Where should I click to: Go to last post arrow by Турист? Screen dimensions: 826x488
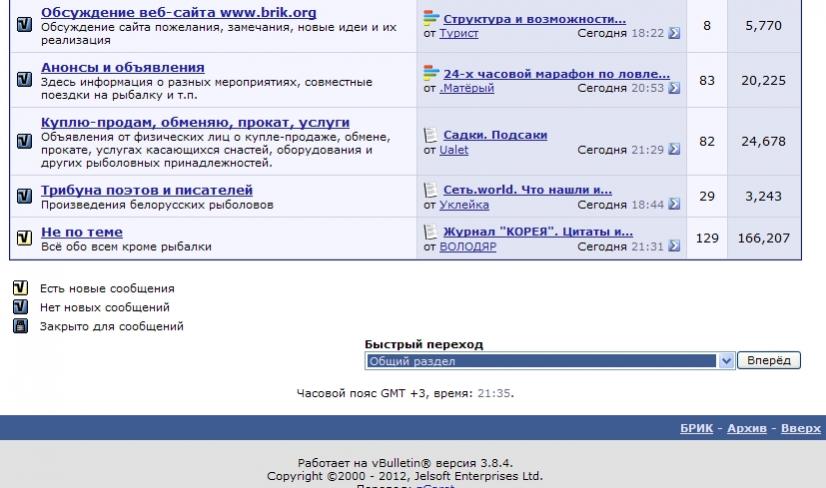[674, 34]
